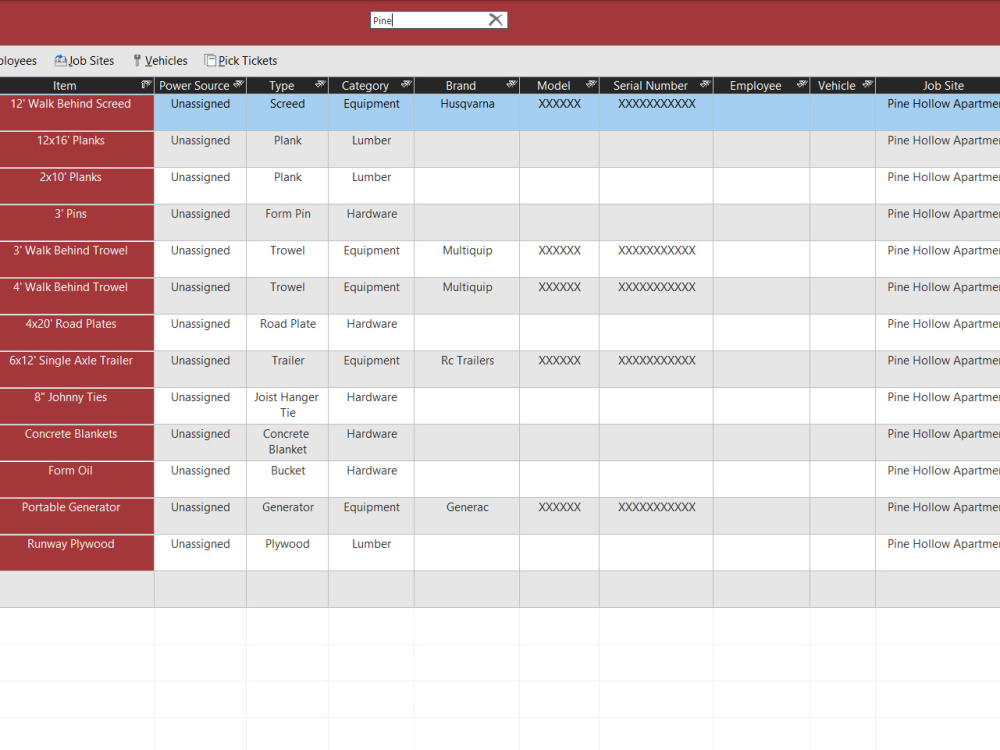Open the Serial Number column filter dropdown
The height and width of the screenshot is (750, 1000).
coord(705,84)
